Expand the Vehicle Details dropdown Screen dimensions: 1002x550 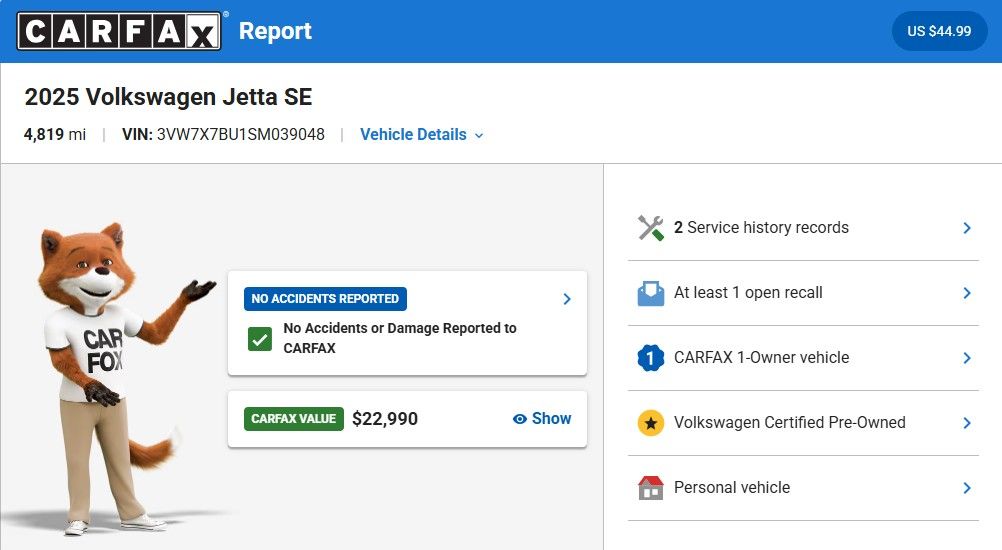[421, 135]
